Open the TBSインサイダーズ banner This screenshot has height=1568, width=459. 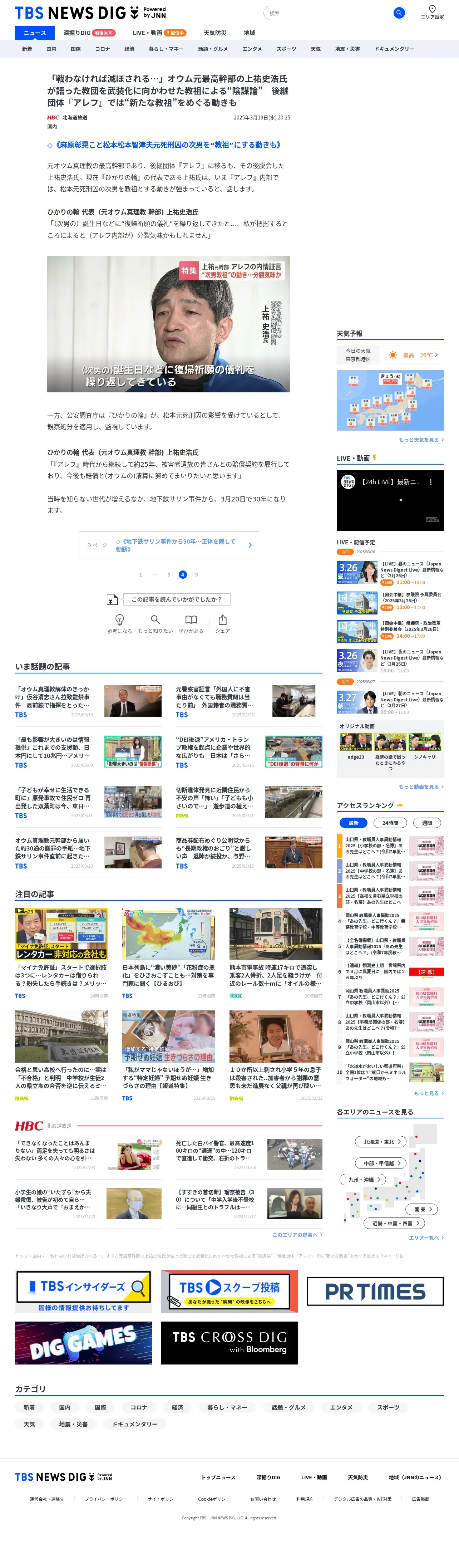(83, 1291)
